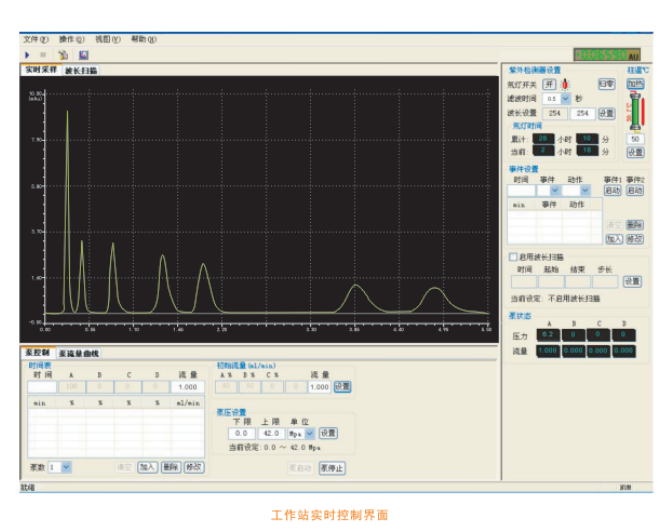Click the min column header in time table
The width and height of the screenshot is (672, 531).
tap(39, 403)
